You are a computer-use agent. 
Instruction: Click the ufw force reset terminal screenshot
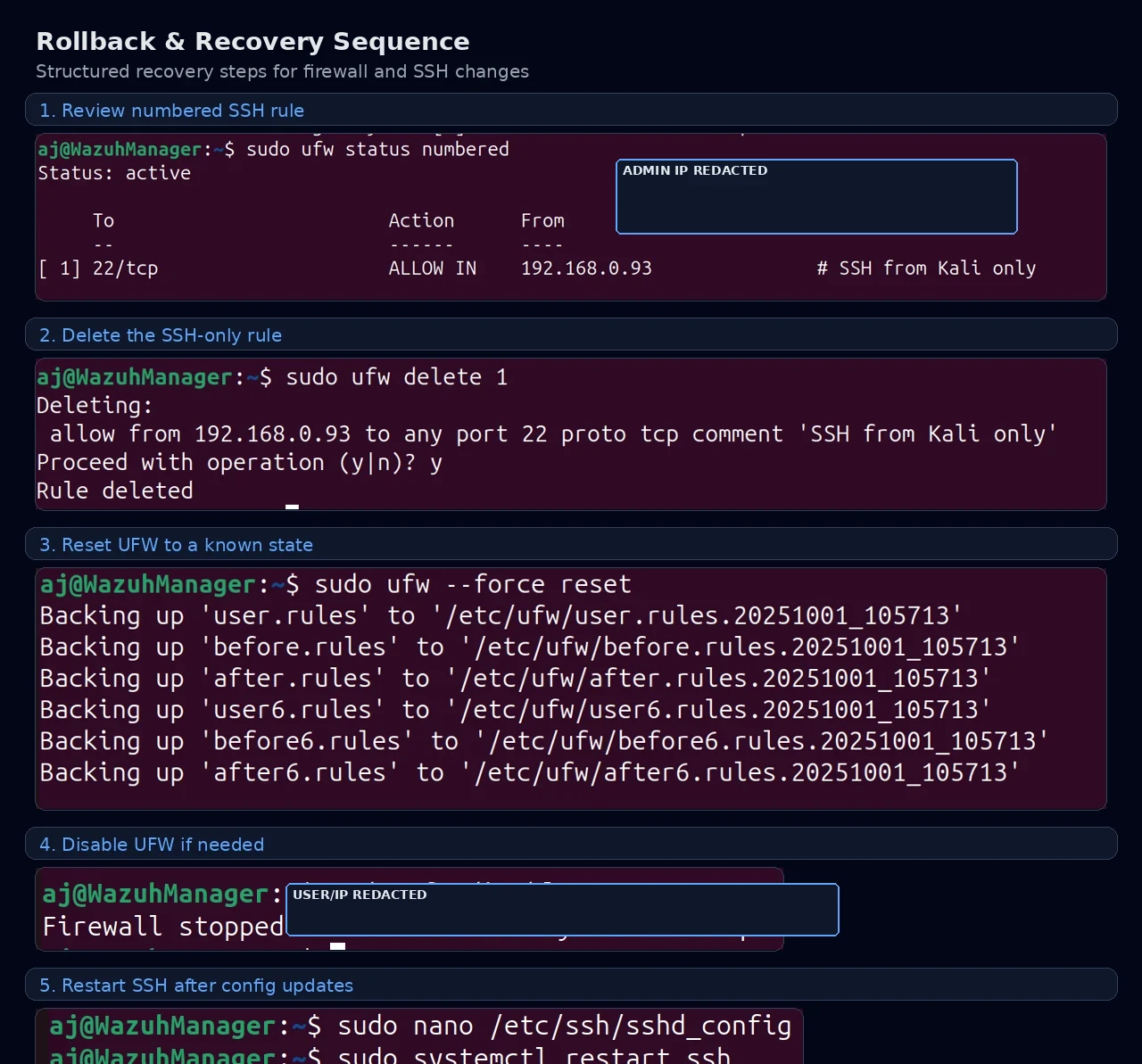571,689
